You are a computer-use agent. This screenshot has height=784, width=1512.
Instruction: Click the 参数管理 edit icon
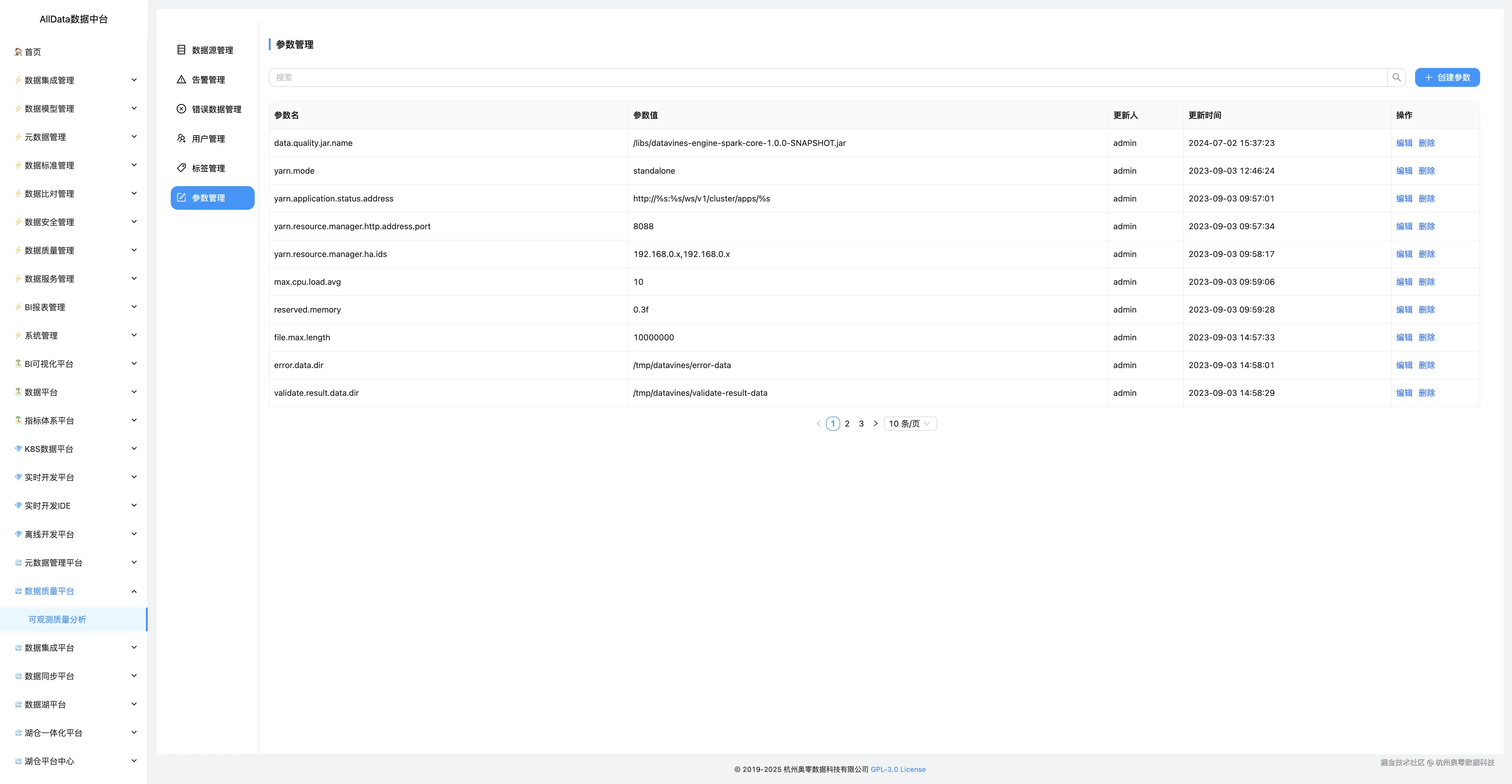point(181,198)
